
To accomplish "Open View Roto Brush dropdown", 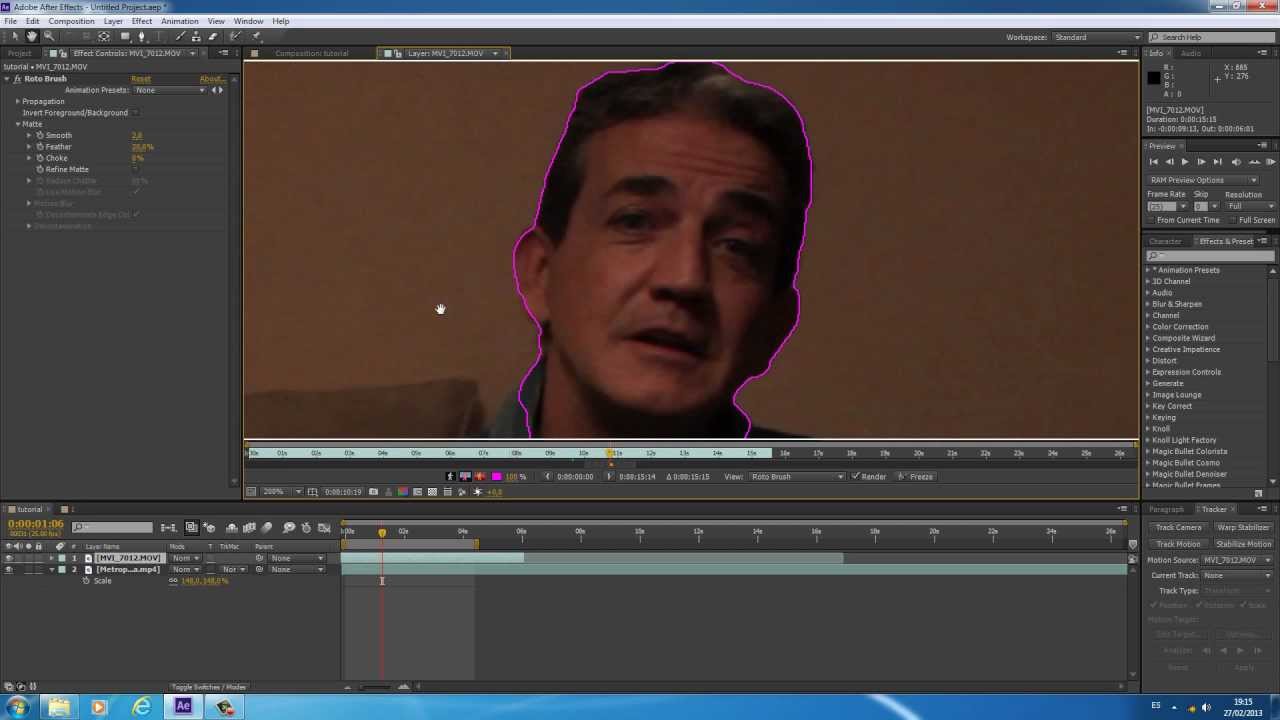I will (797, 477).
